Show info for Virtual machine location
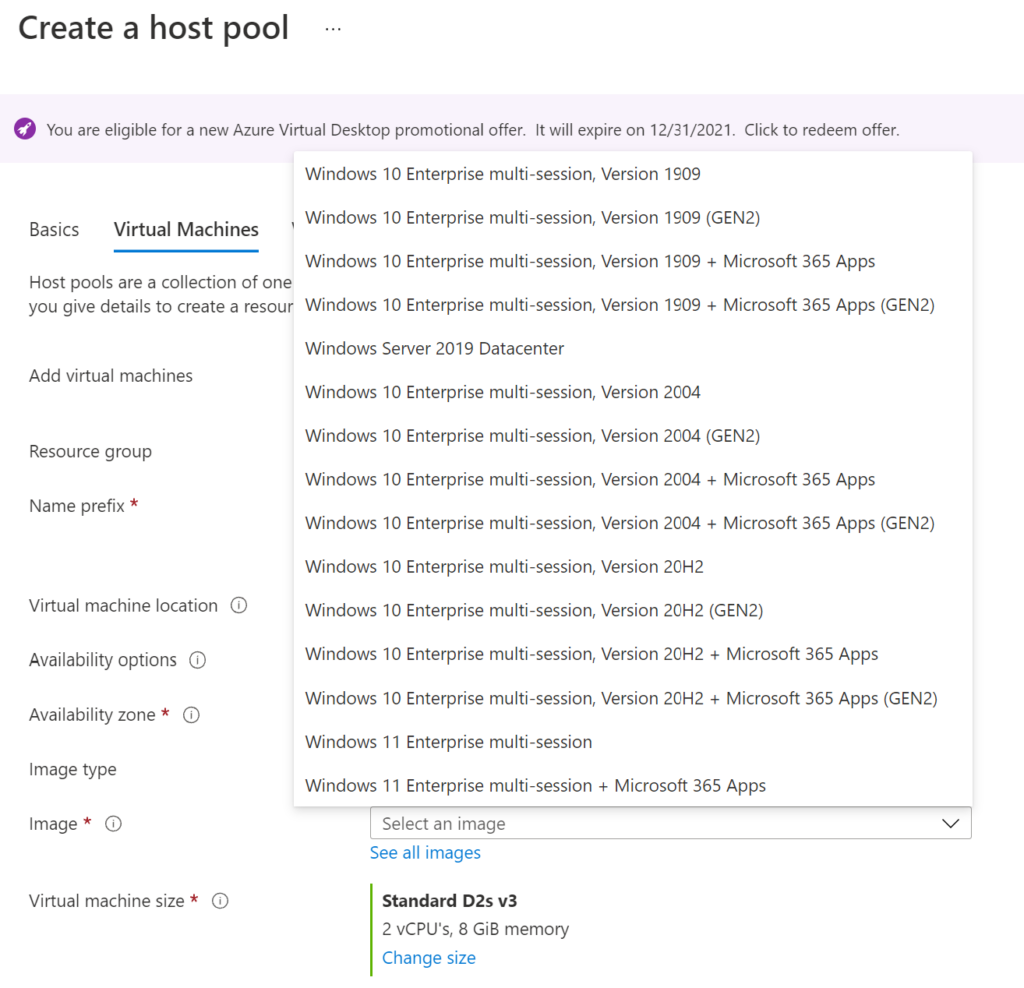The width and height of the screenshot is (1024, 988). [x=239, y=605]
